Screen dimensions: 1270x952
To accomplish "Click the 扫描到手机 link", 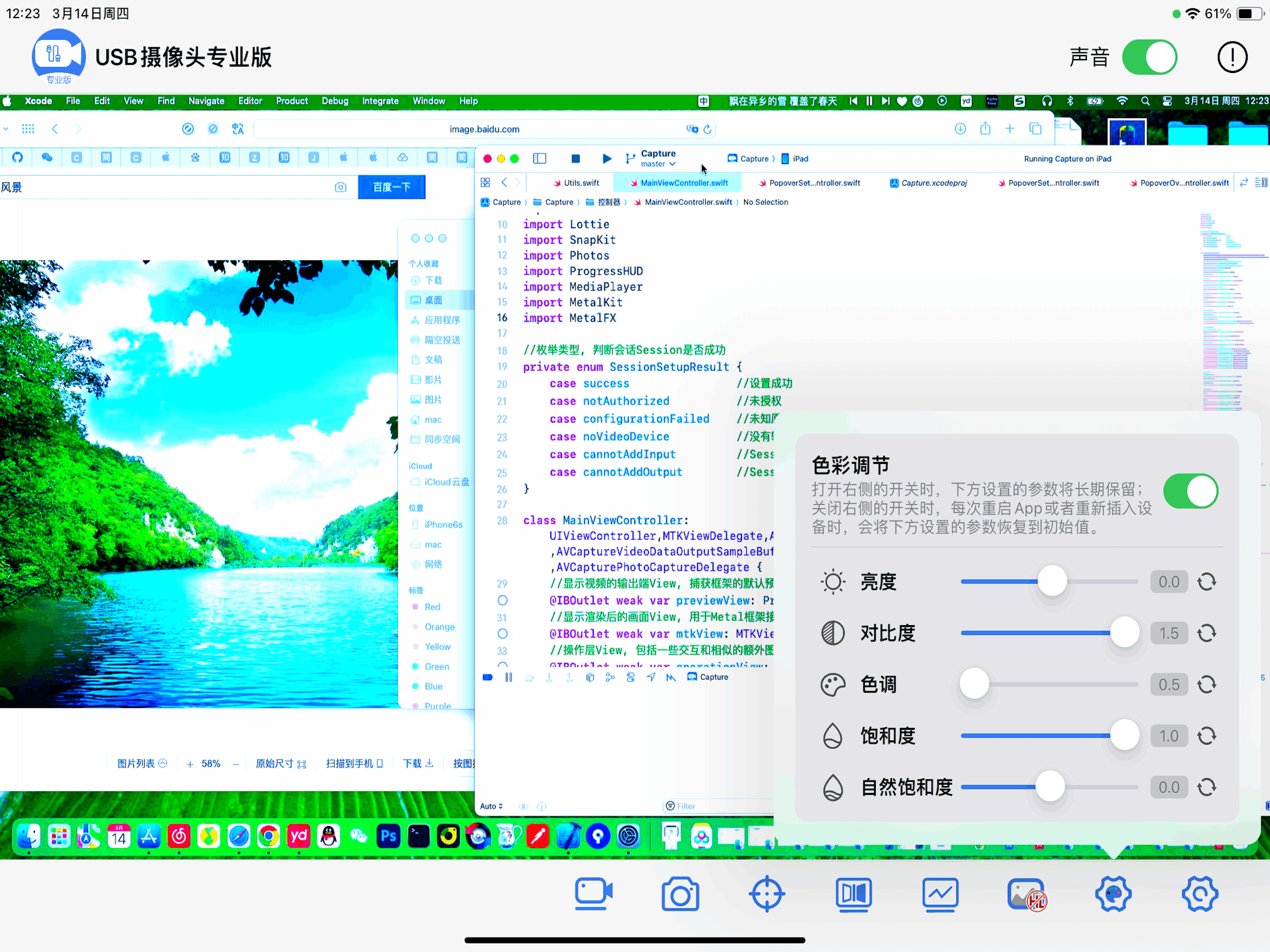I will pyautogui.click(x=354, y=764).
